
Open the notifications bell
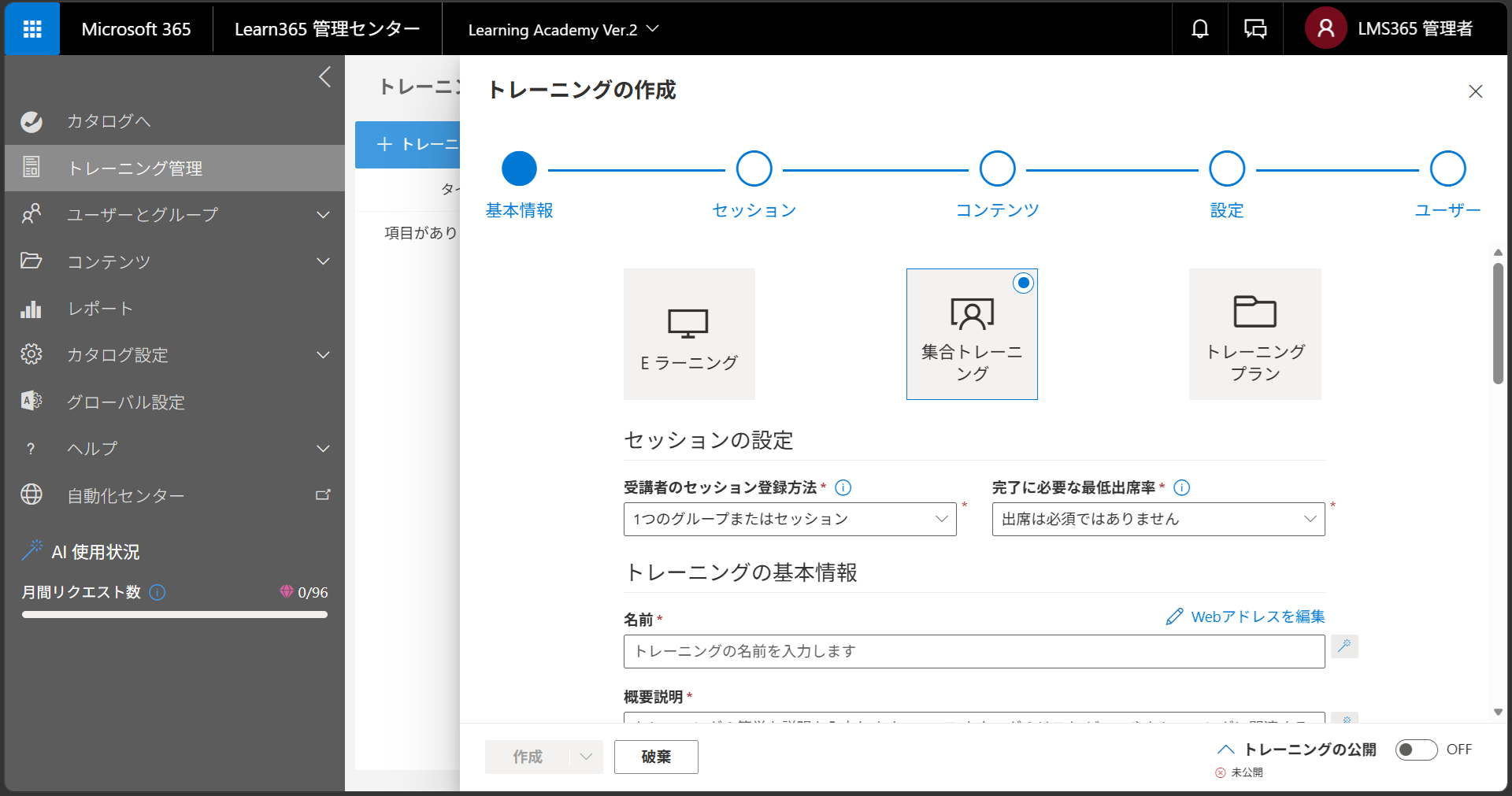pos(1200,29)
